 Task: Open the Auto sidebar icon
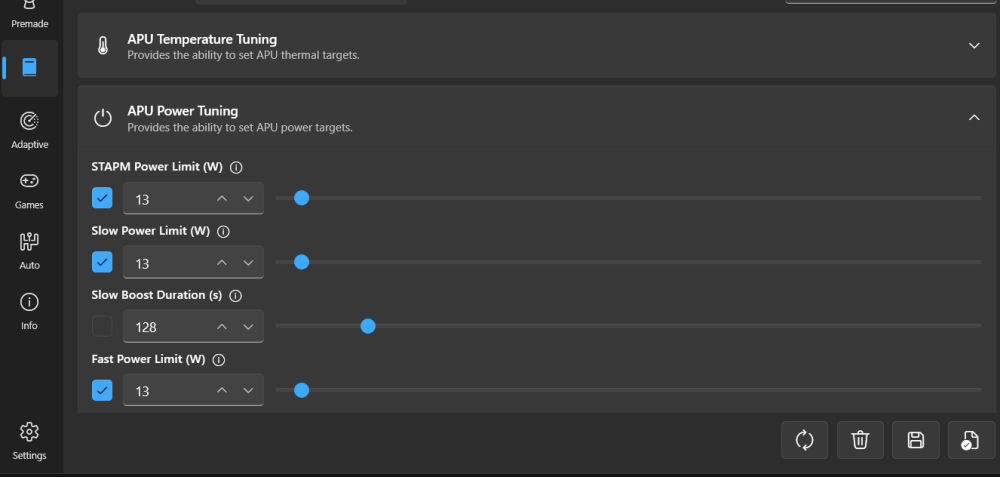29,249
